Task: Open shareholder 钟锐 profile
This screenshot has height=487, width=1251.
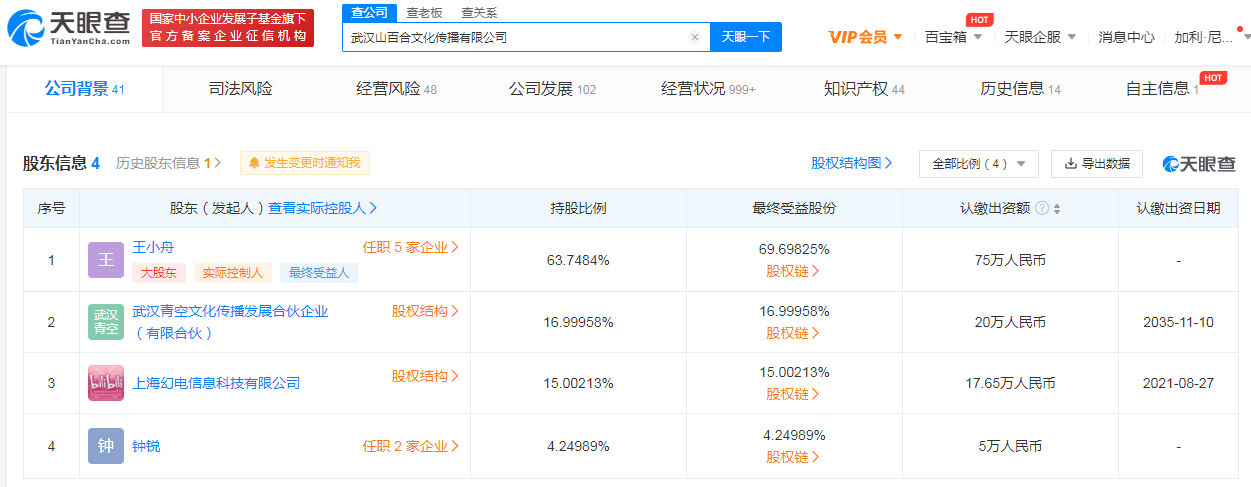Action: pyautogui.click(x=146, y=446)
